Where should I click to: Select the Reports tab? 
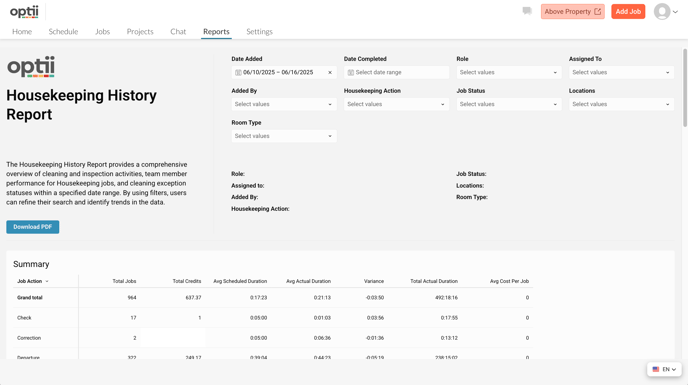point(216,32)
